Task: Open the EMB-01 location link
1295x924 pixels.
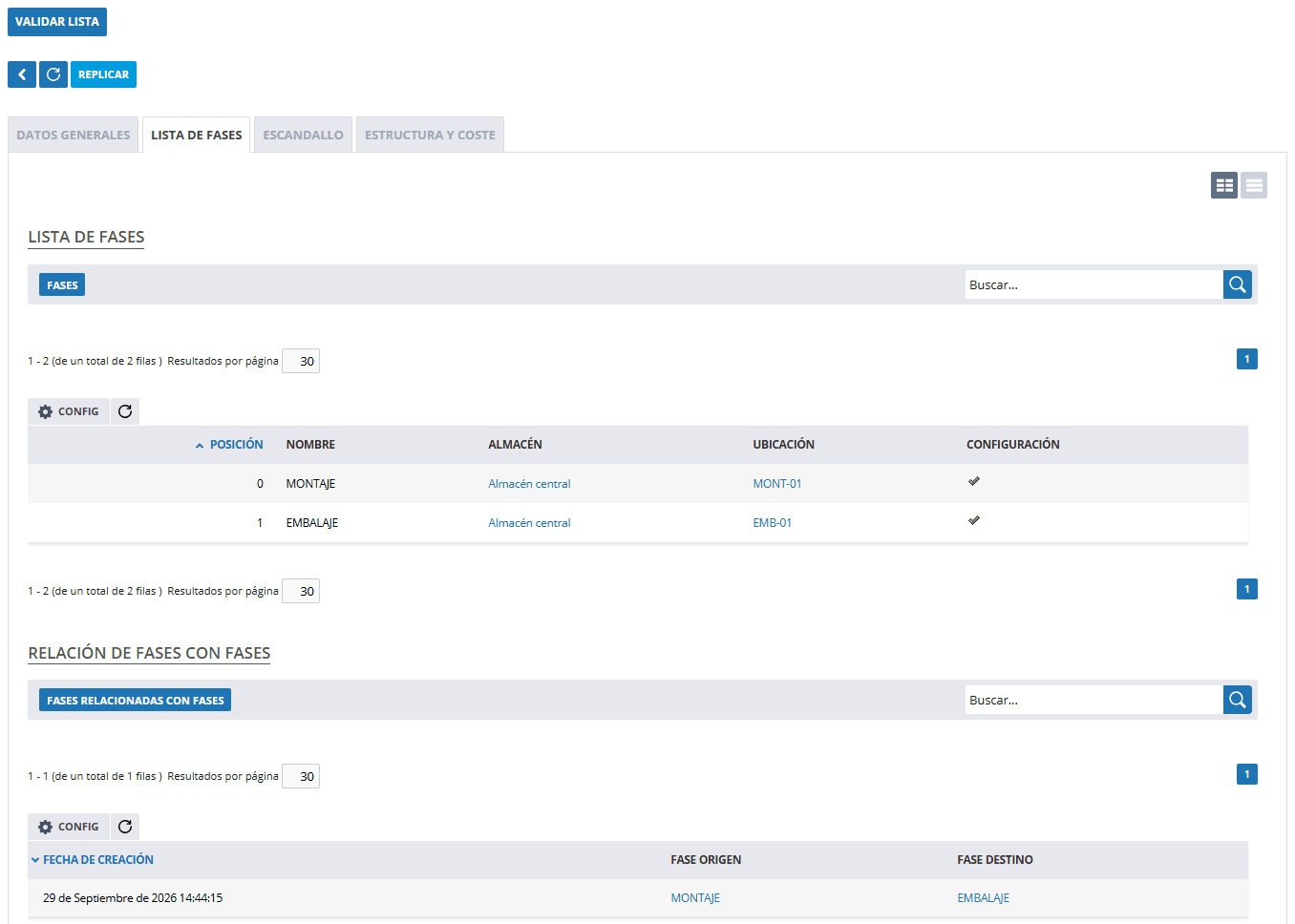Action: point(773,523)
